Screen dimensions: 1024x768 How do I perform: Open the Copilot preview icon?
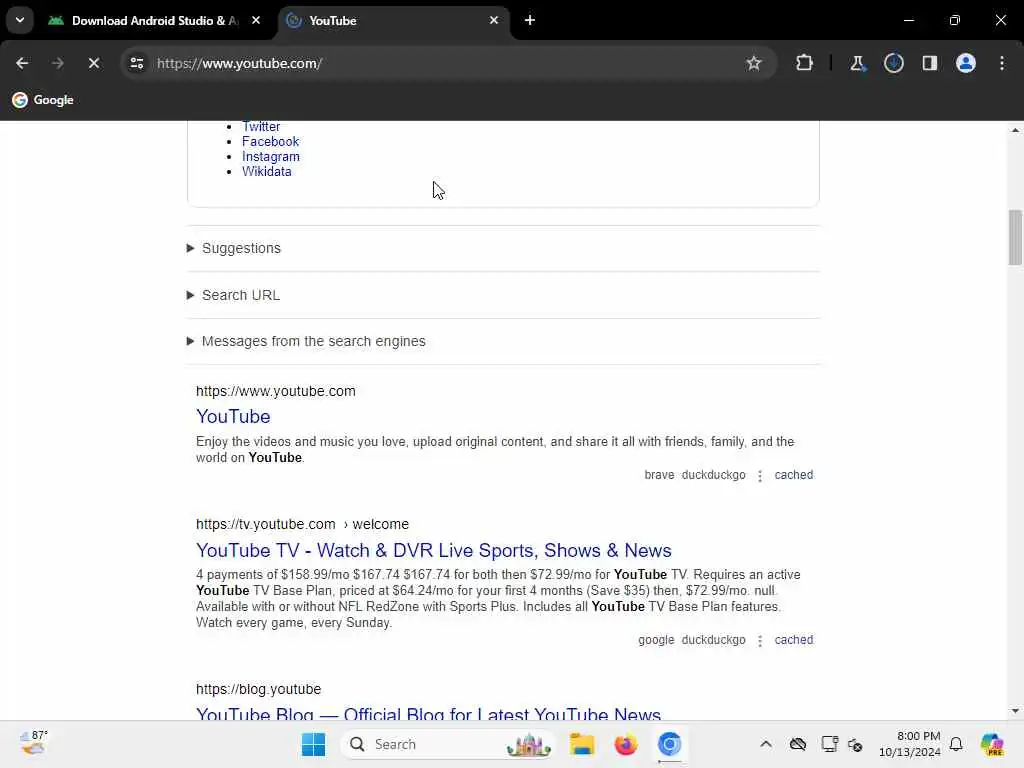991,744
